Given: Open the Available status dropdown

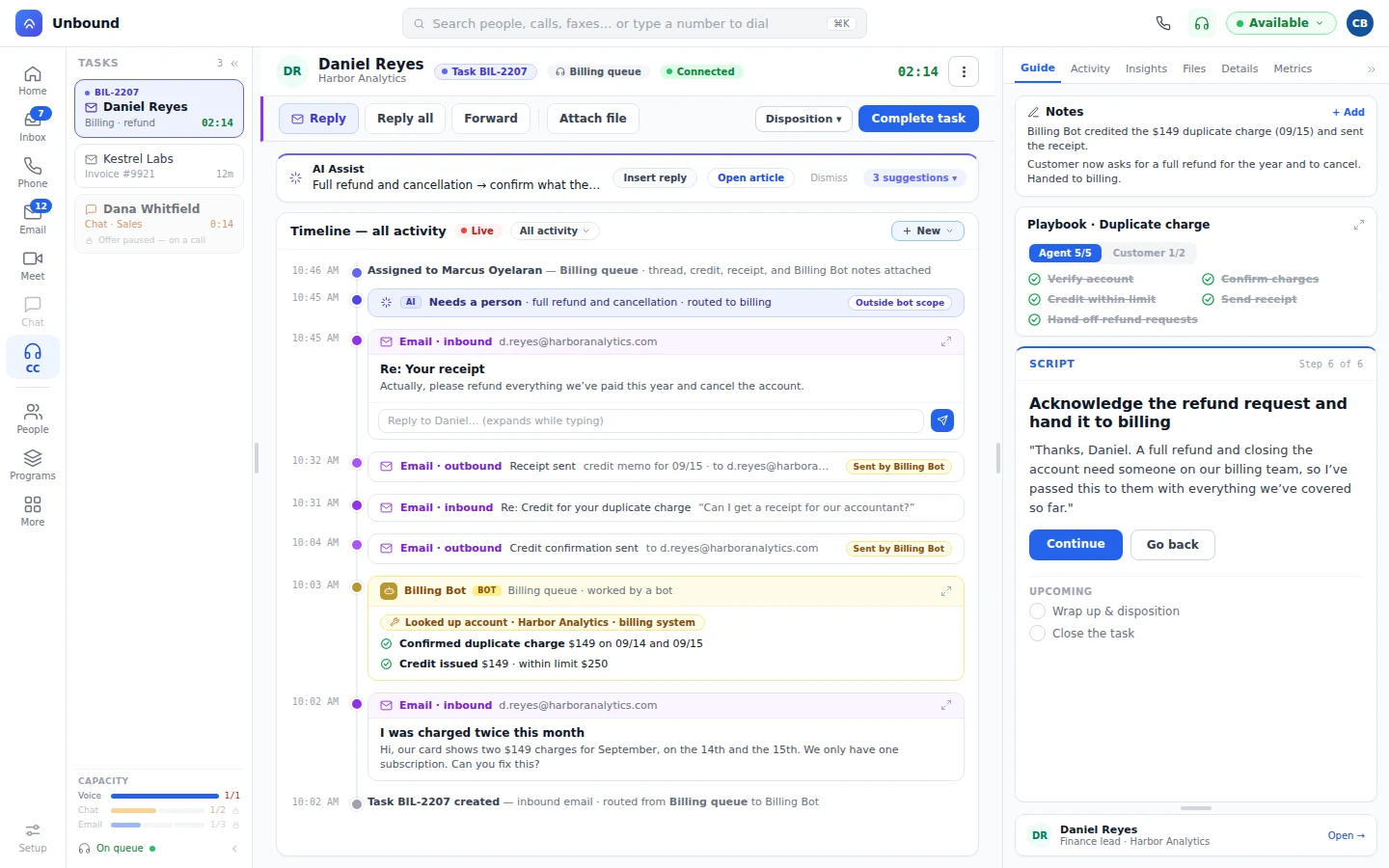Looking at the screenshot, I should point(1281,23).
